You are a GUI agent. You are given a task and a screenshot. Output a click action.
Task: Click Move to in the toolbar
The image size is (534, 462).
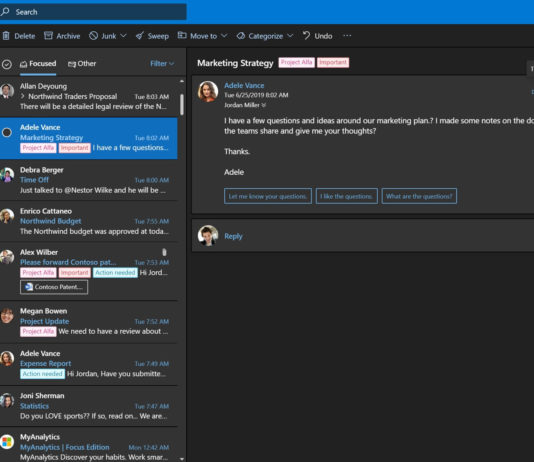coord(198,36)
